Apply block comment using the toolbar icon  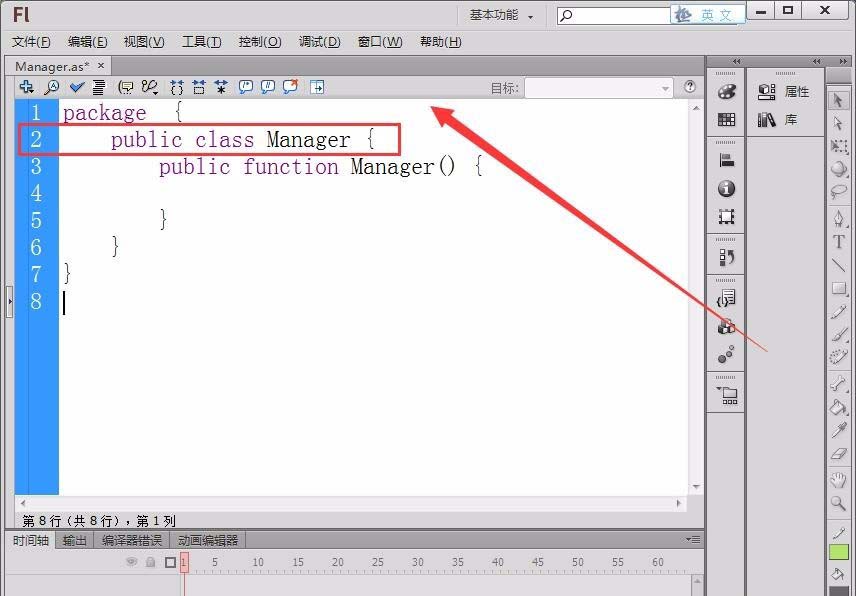tap(244, 87)
